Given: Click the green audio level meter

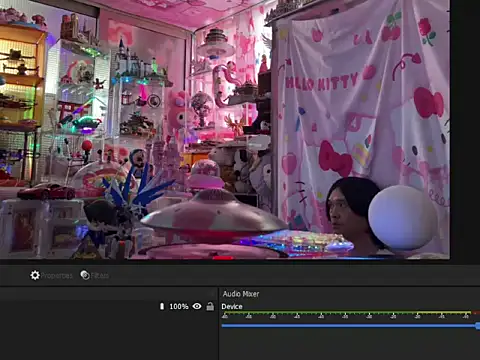Looking at the screenshot, I should 319,313.
